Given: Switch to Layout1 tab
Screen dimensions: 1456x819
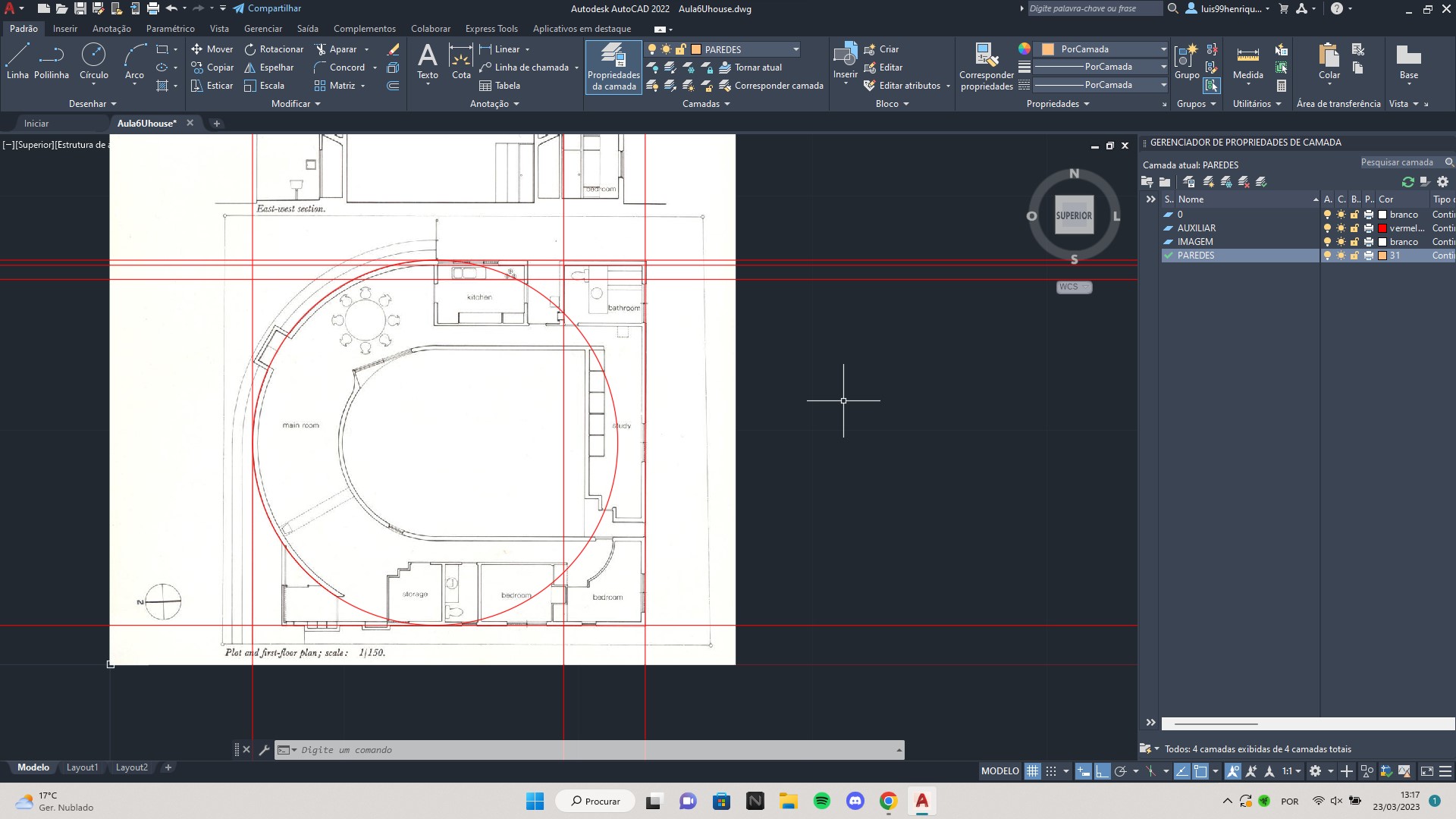Looking at the screenshot, I should pos(82,767).
